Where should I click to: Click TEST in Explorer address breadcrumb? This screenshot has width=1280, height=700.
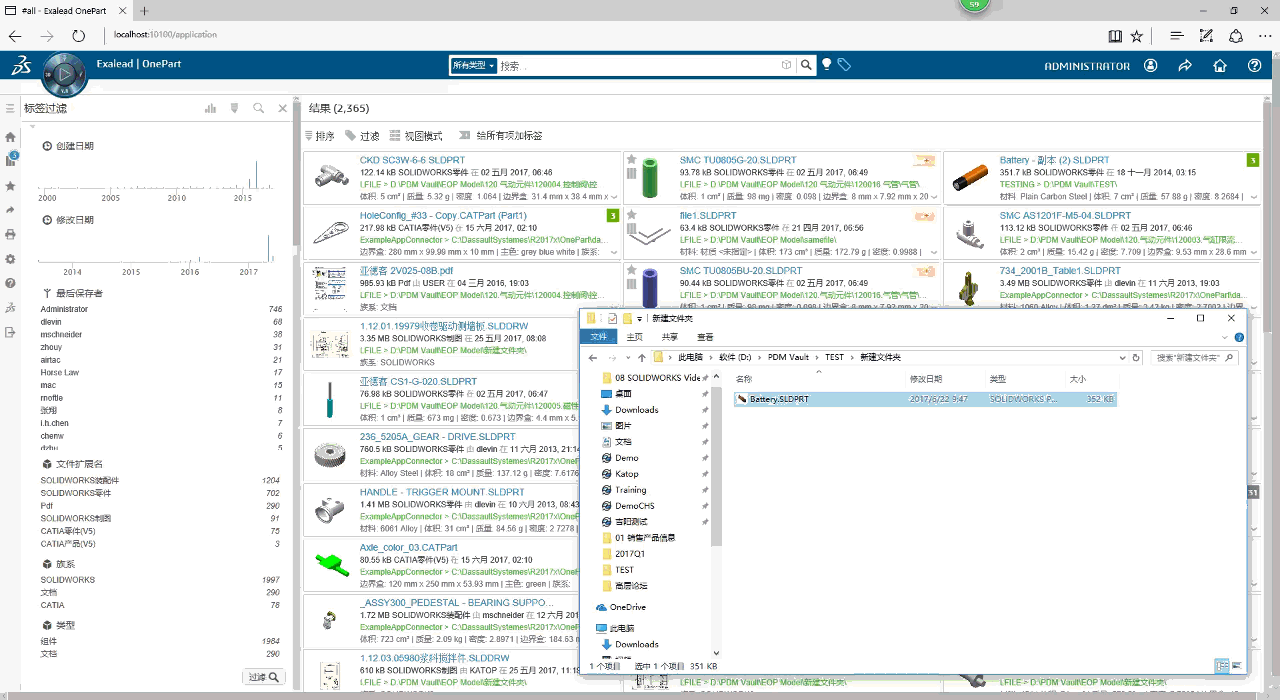pyautogui.click(x=835, y=357)
